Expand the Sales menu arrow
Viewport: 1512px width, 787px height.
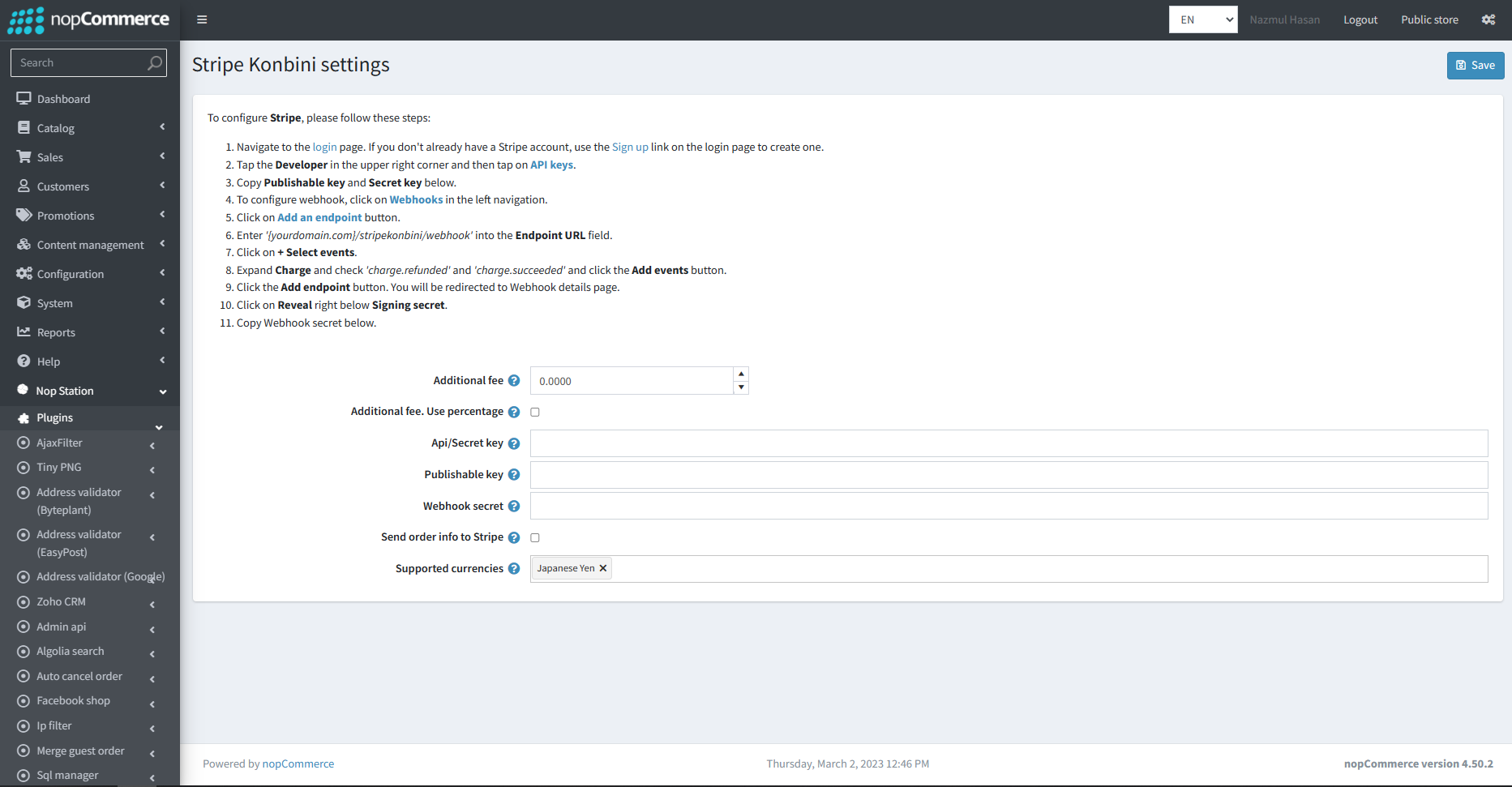point(162,156)
